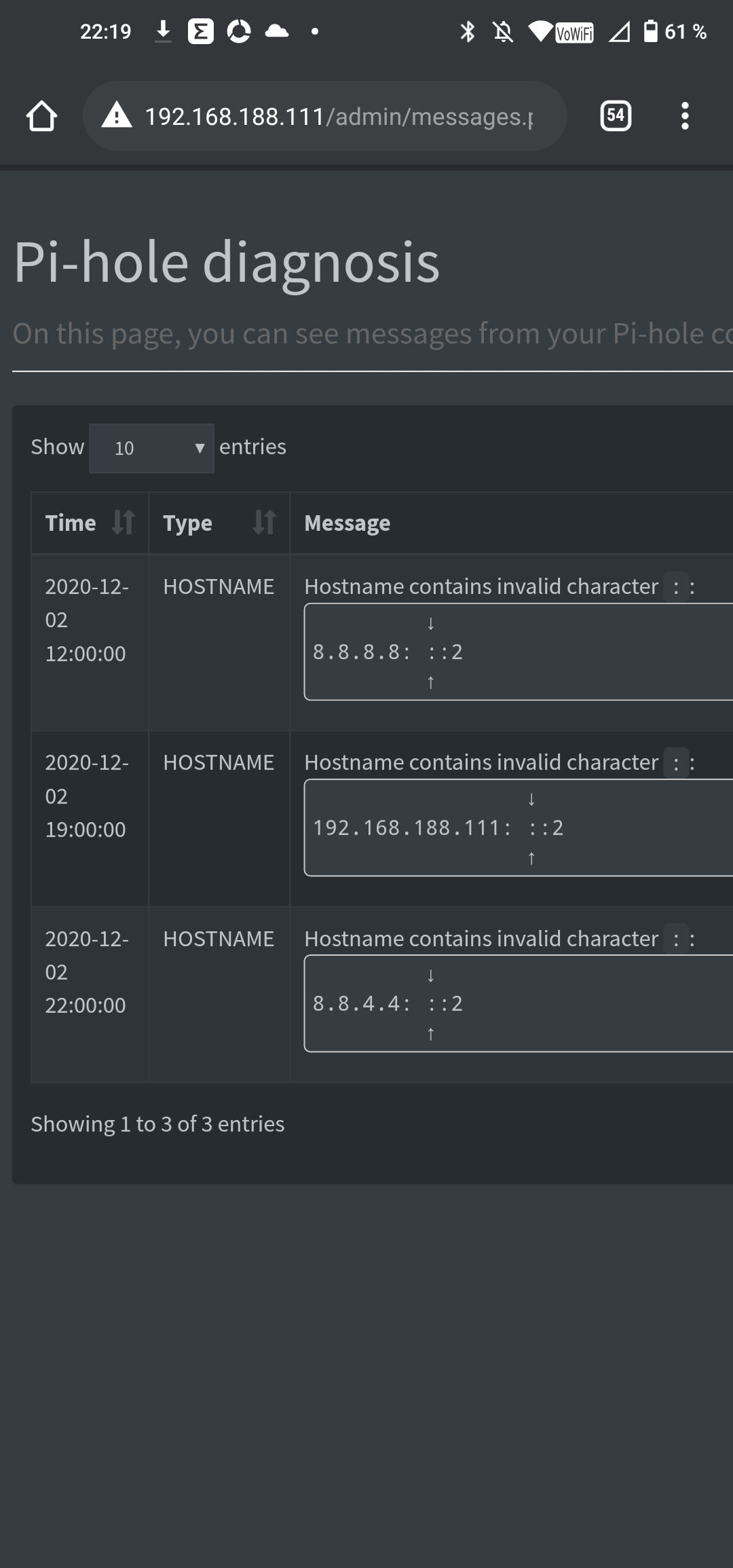Click the Message column header
The height and width of the screenshot is (1568, 733).
coord(347,523)
